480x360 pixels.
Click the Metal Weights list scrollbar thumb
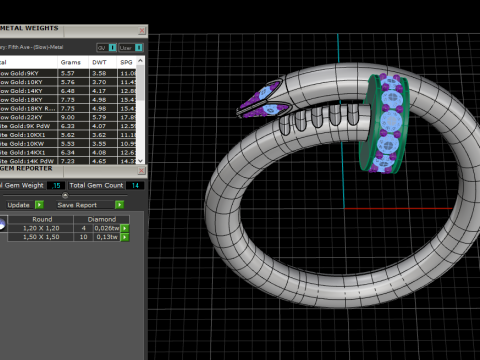[x=140, y=82]
